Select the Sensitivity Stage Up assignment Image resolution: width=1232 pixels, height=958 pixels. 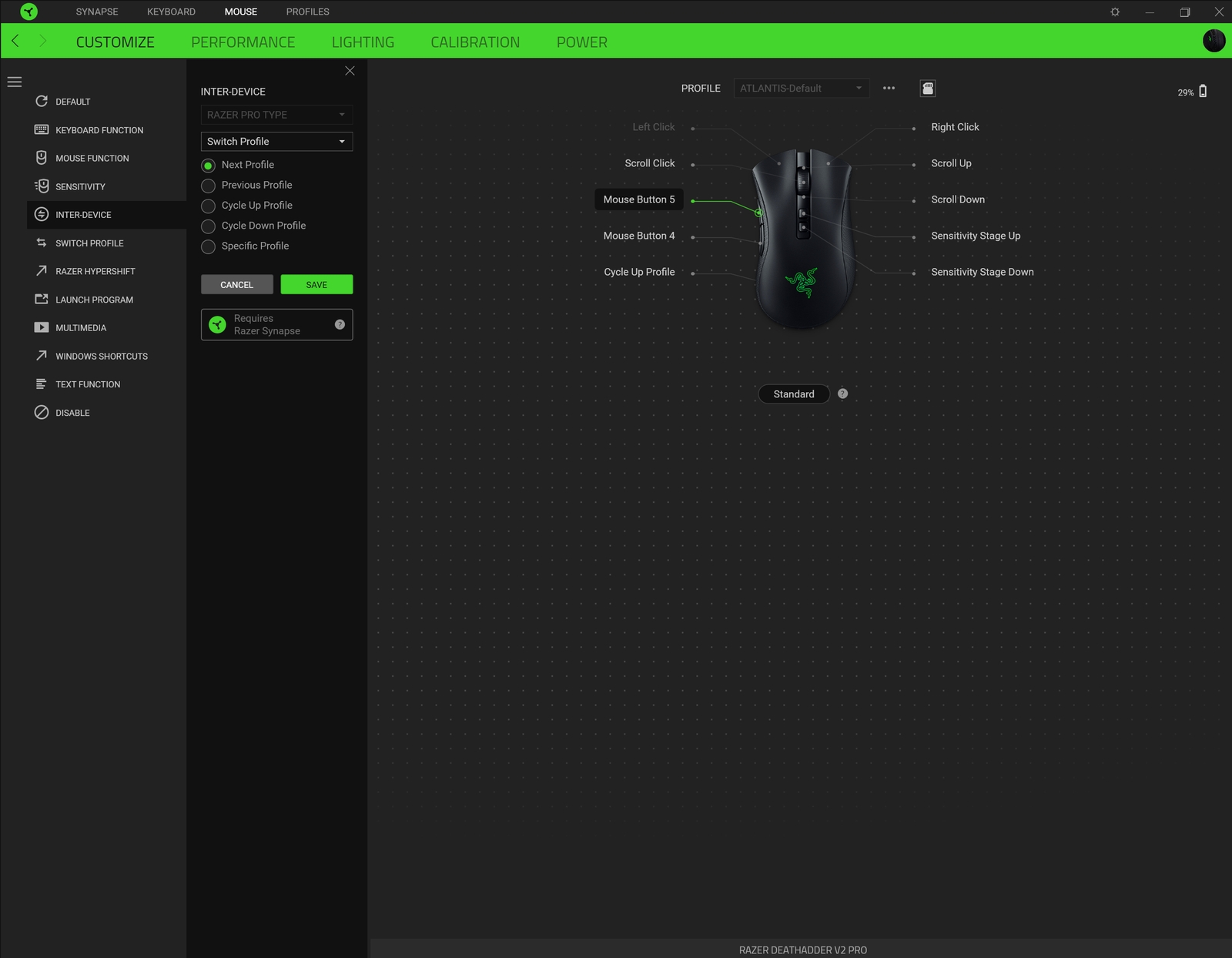[976, 236]
